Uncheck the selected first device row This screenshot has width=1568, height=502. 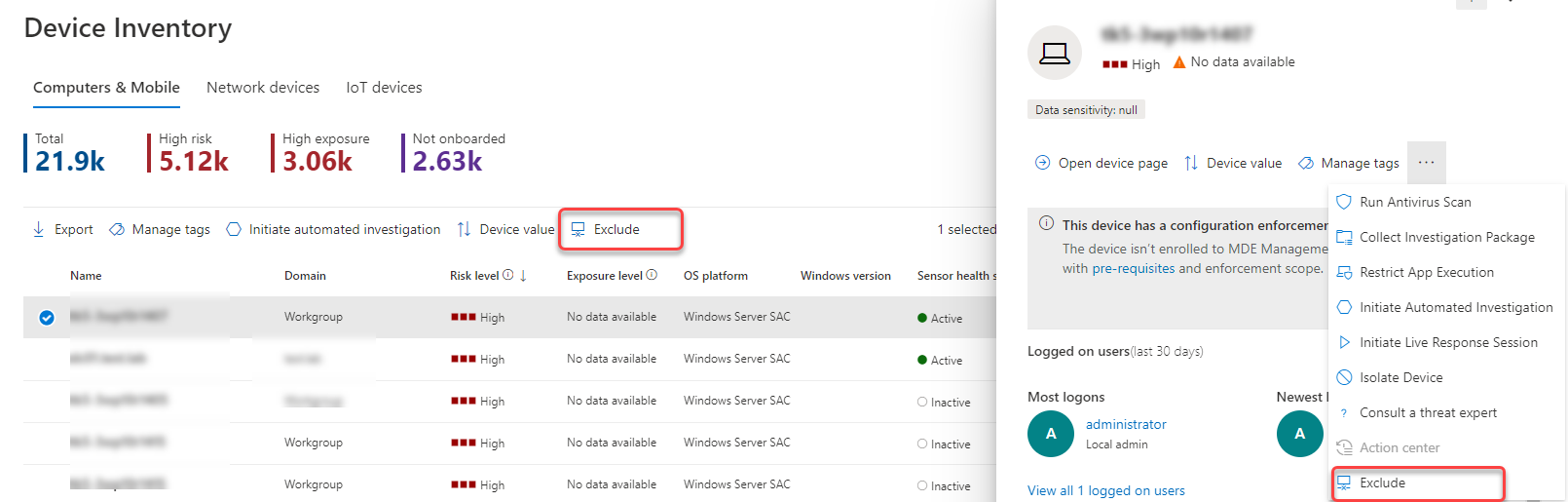tap(47, 318)
